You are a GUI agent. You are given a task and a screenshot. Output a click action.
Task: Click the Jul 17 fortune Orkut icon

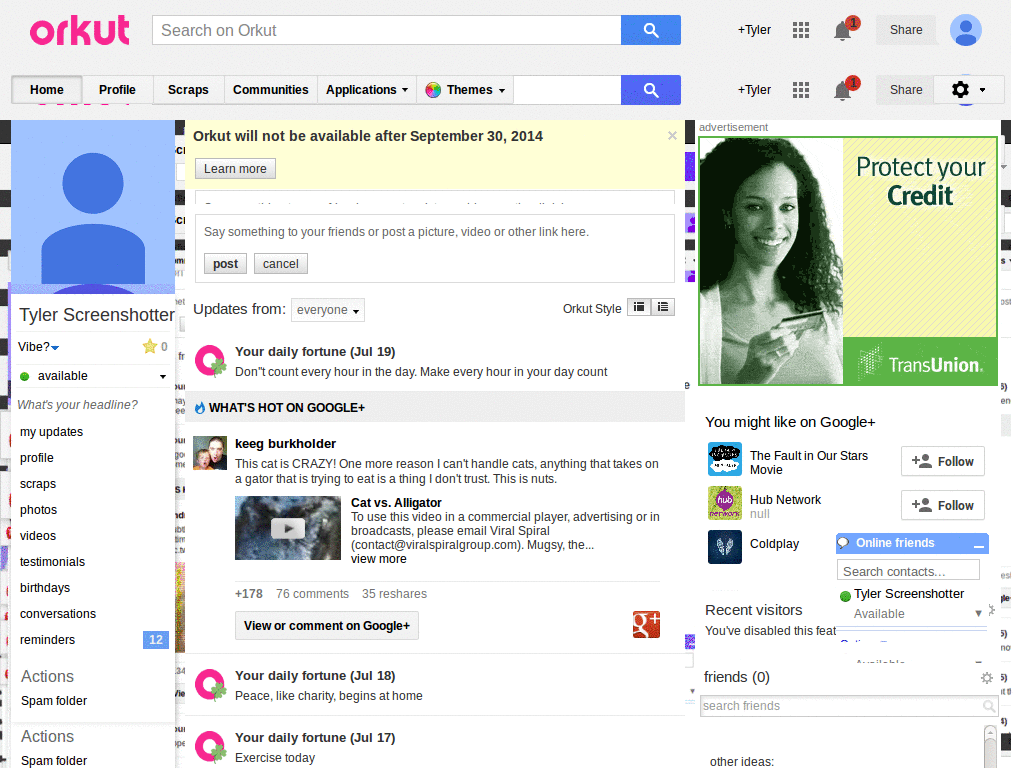coord(211,747)
